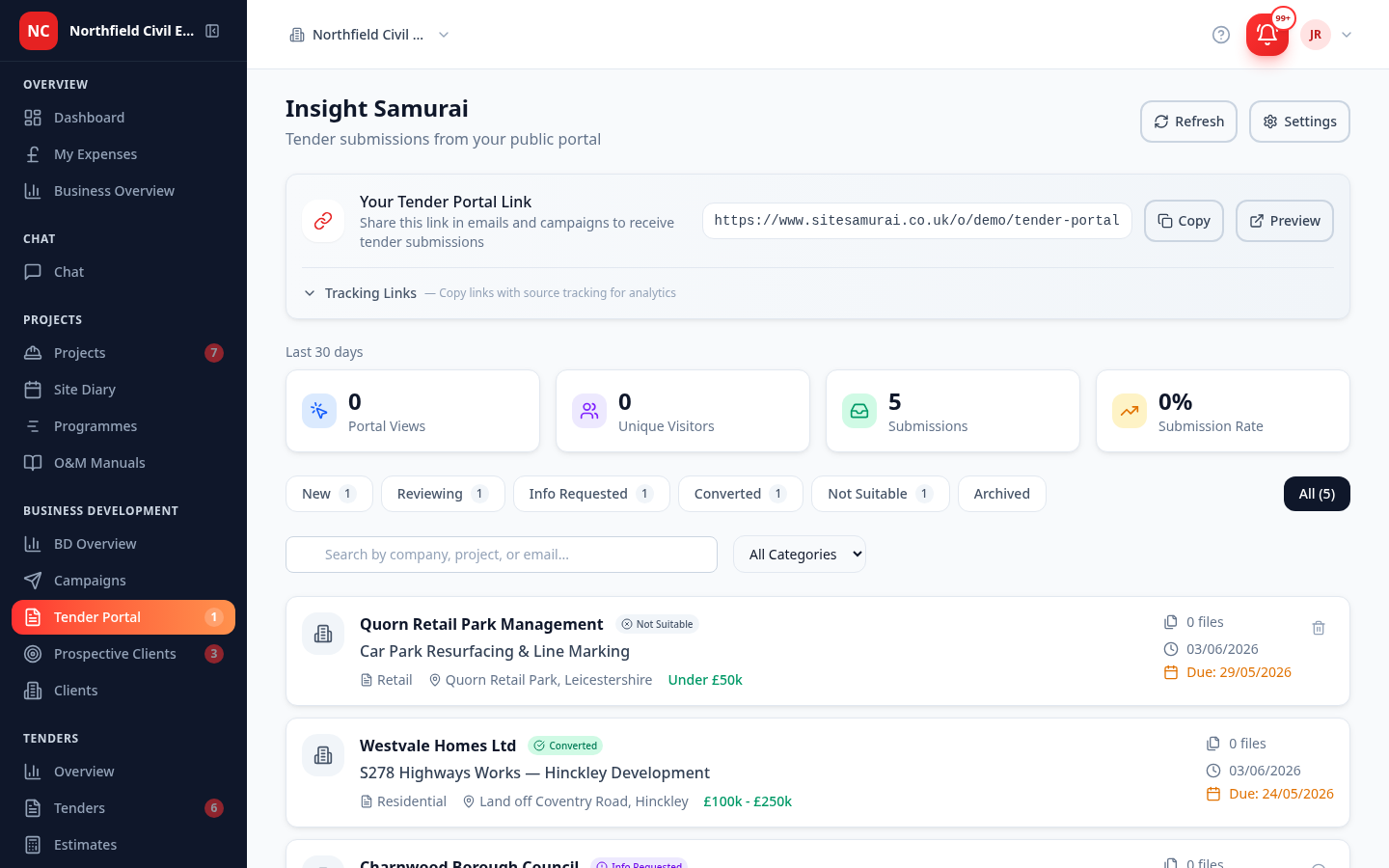1389x868 pixels.
Task: Click the help question mark icon
Action: 1221,35
